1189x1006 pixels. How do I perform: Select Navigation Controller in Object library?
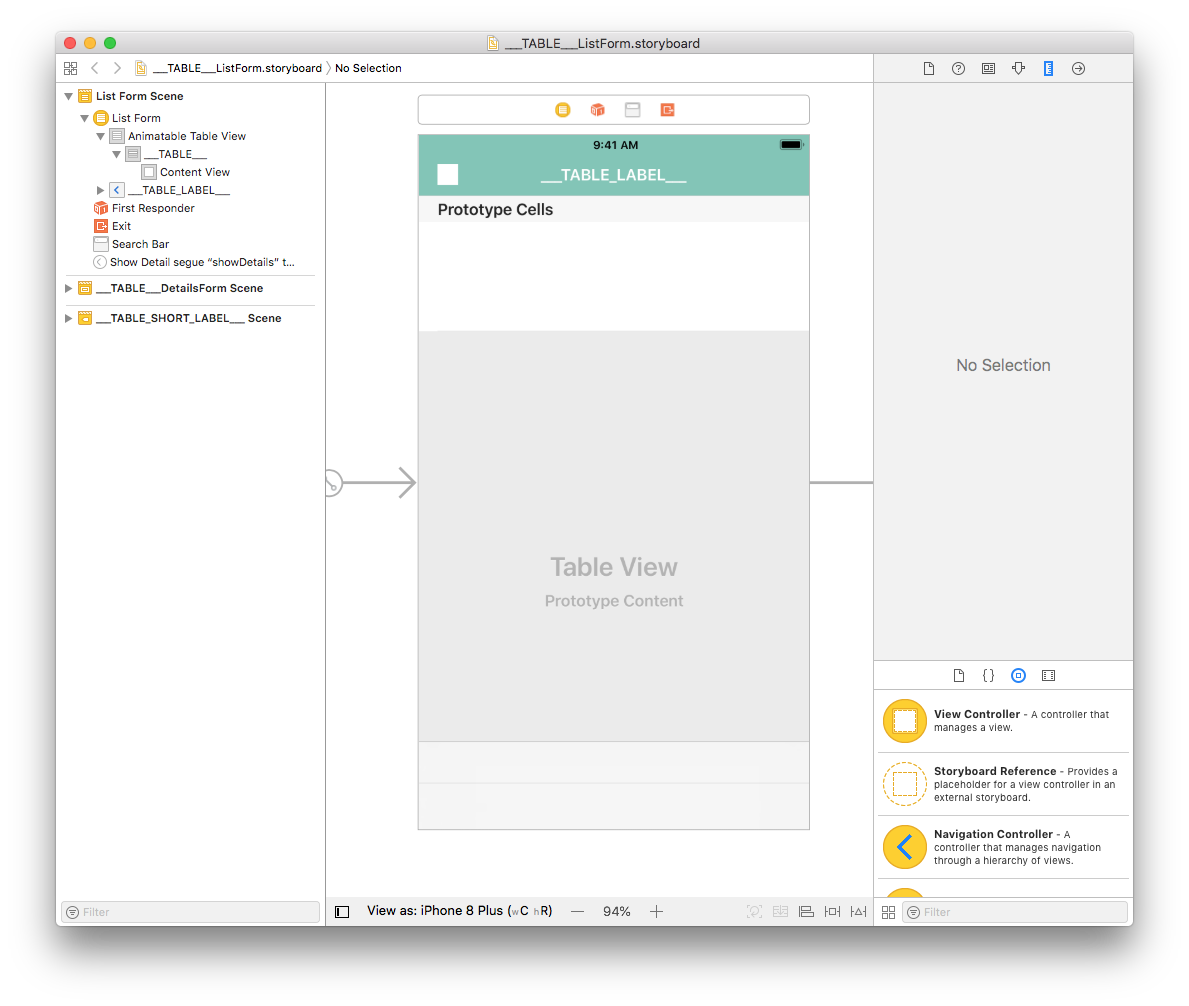[1003, 847]
